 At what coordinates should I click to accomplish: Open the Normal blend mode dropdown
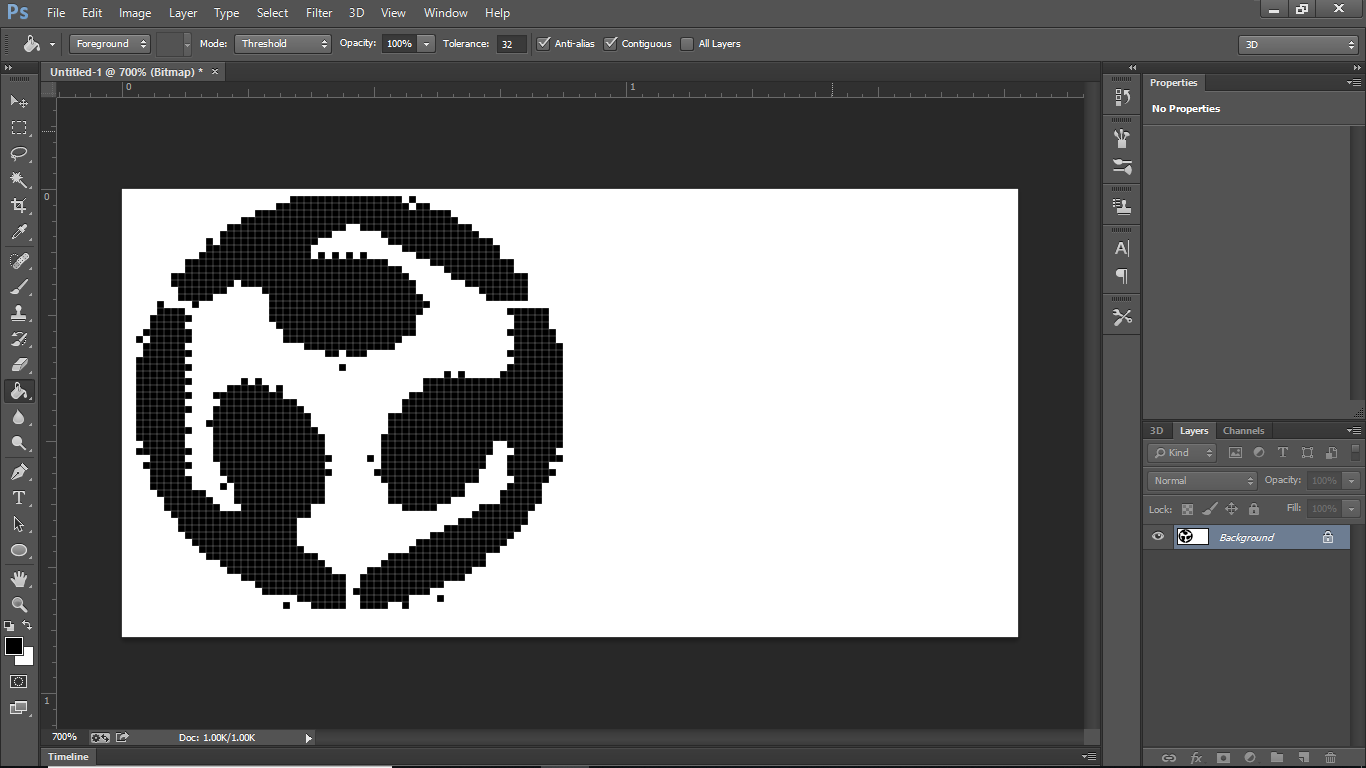pyautogui.click(x=1202, y=481)
